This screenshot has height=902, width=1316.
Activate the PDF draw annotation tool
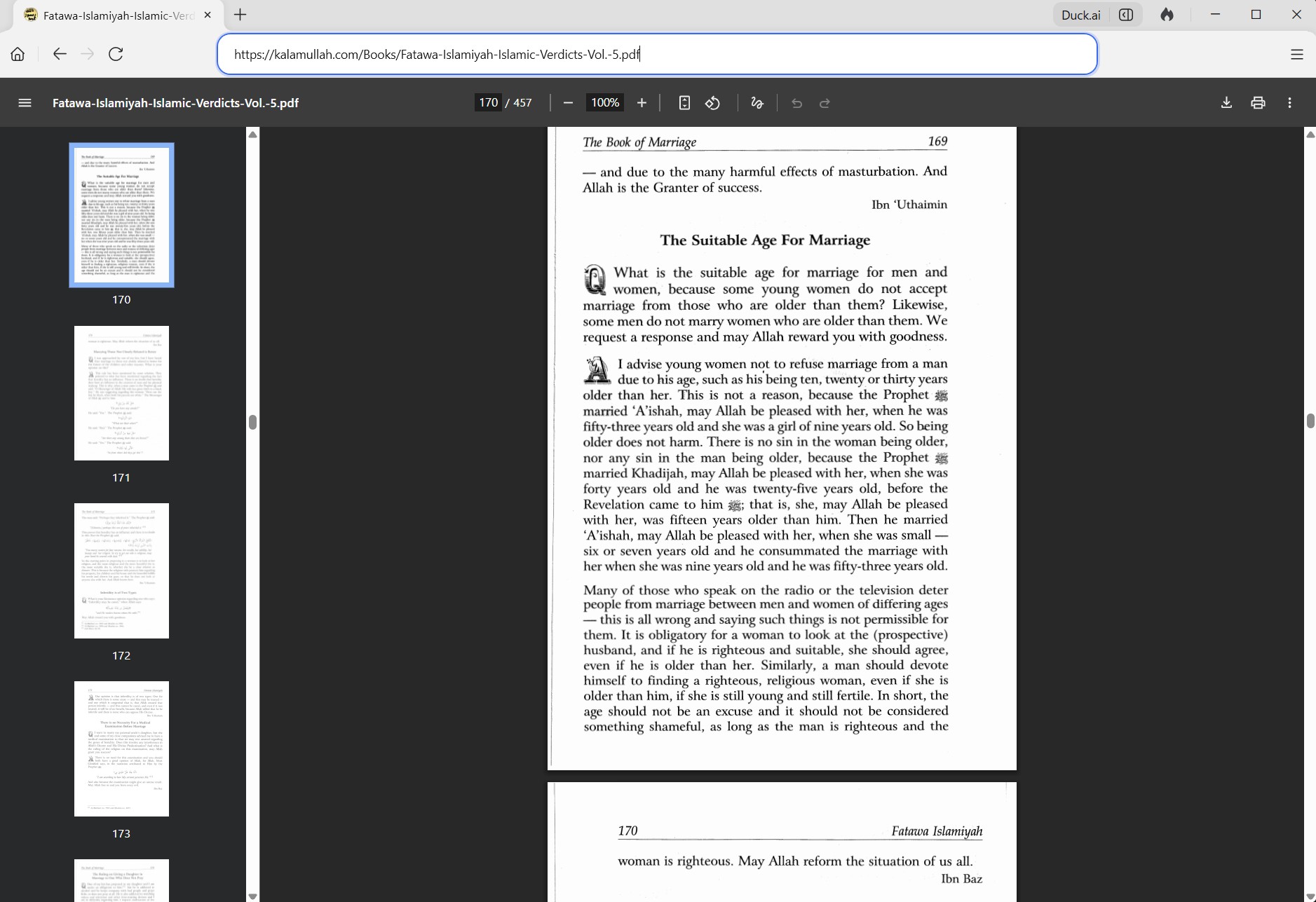pyautogui.click(x=757, y=103)
